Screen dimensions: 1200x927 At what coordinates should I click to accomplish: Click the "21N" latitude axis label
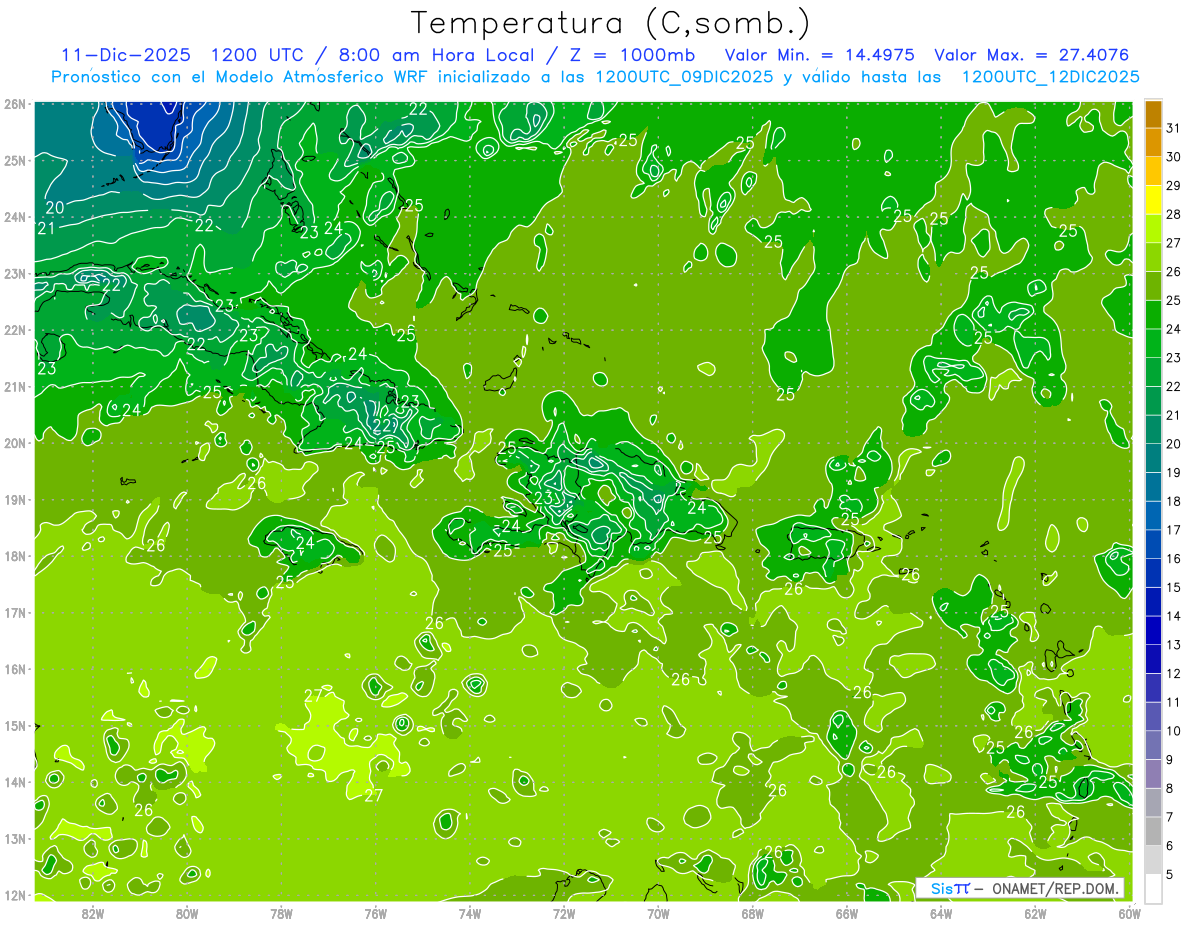point(15,386)
